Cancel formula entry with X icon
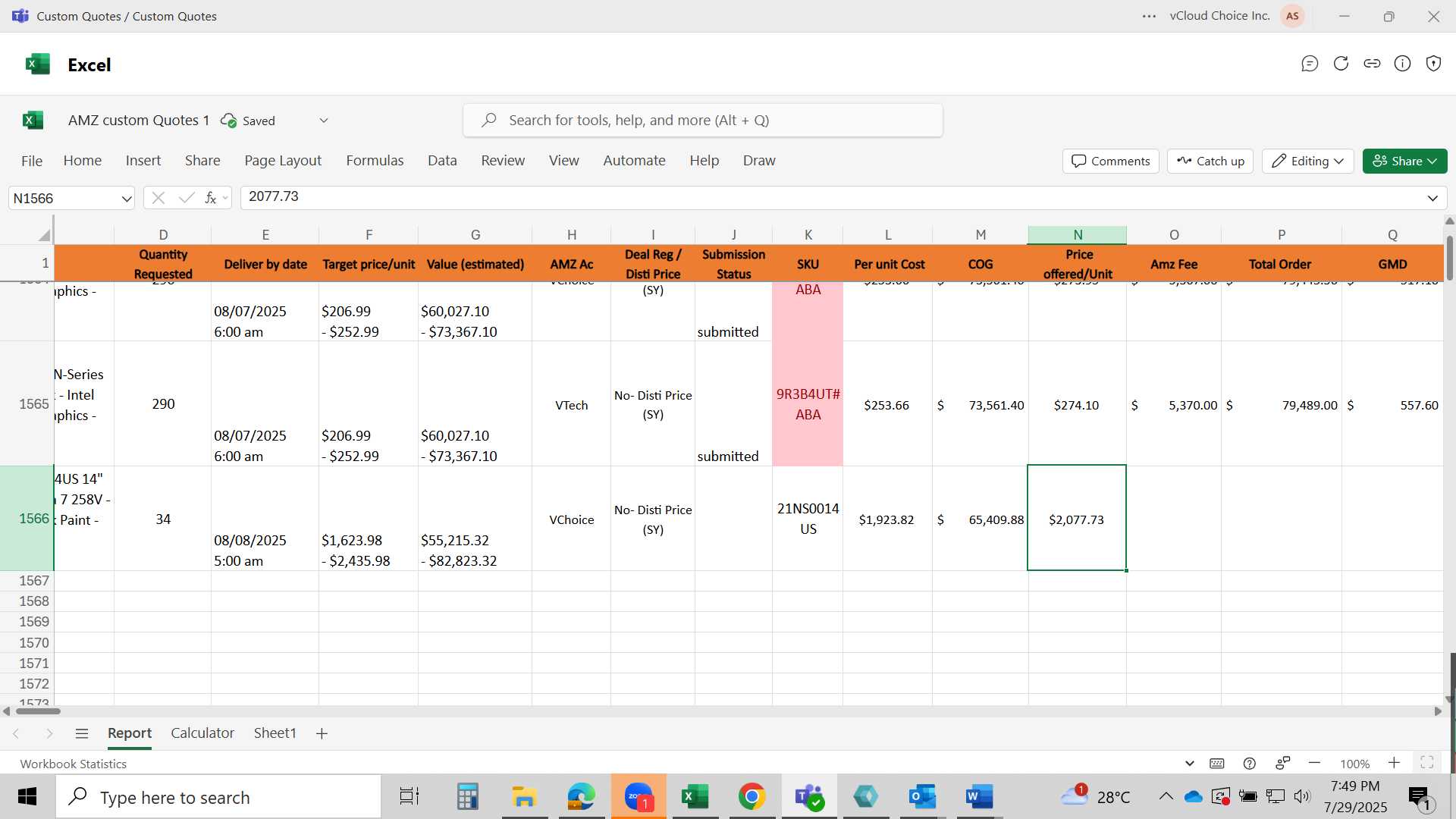Viewport: 1456px width, 819px height. [x=158, y=198]
